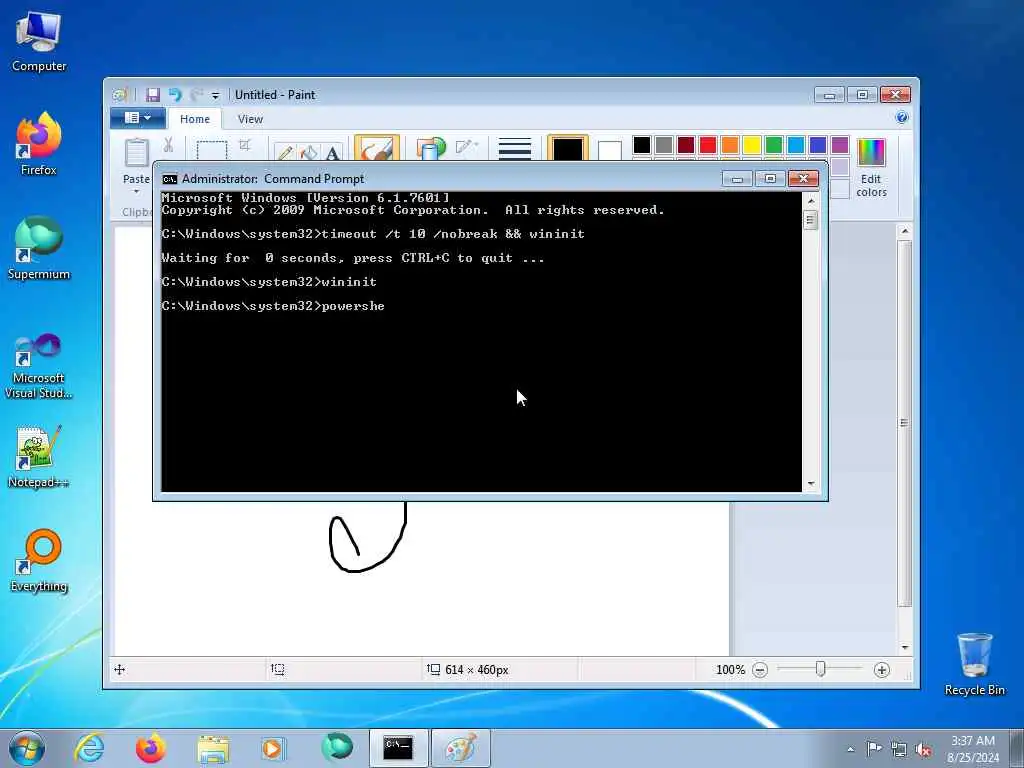
Task: Click the Paint zoom slider handle
Action: (820, 669)
